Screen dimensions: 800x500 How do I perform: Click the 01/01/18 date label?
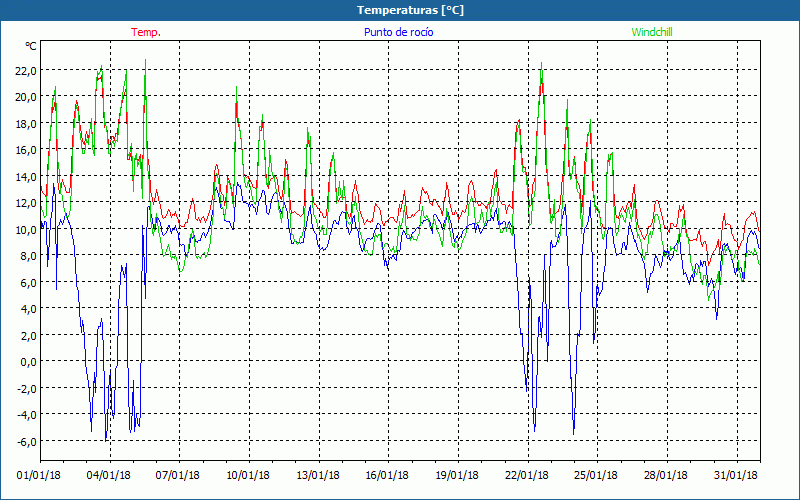pos(39,476)
